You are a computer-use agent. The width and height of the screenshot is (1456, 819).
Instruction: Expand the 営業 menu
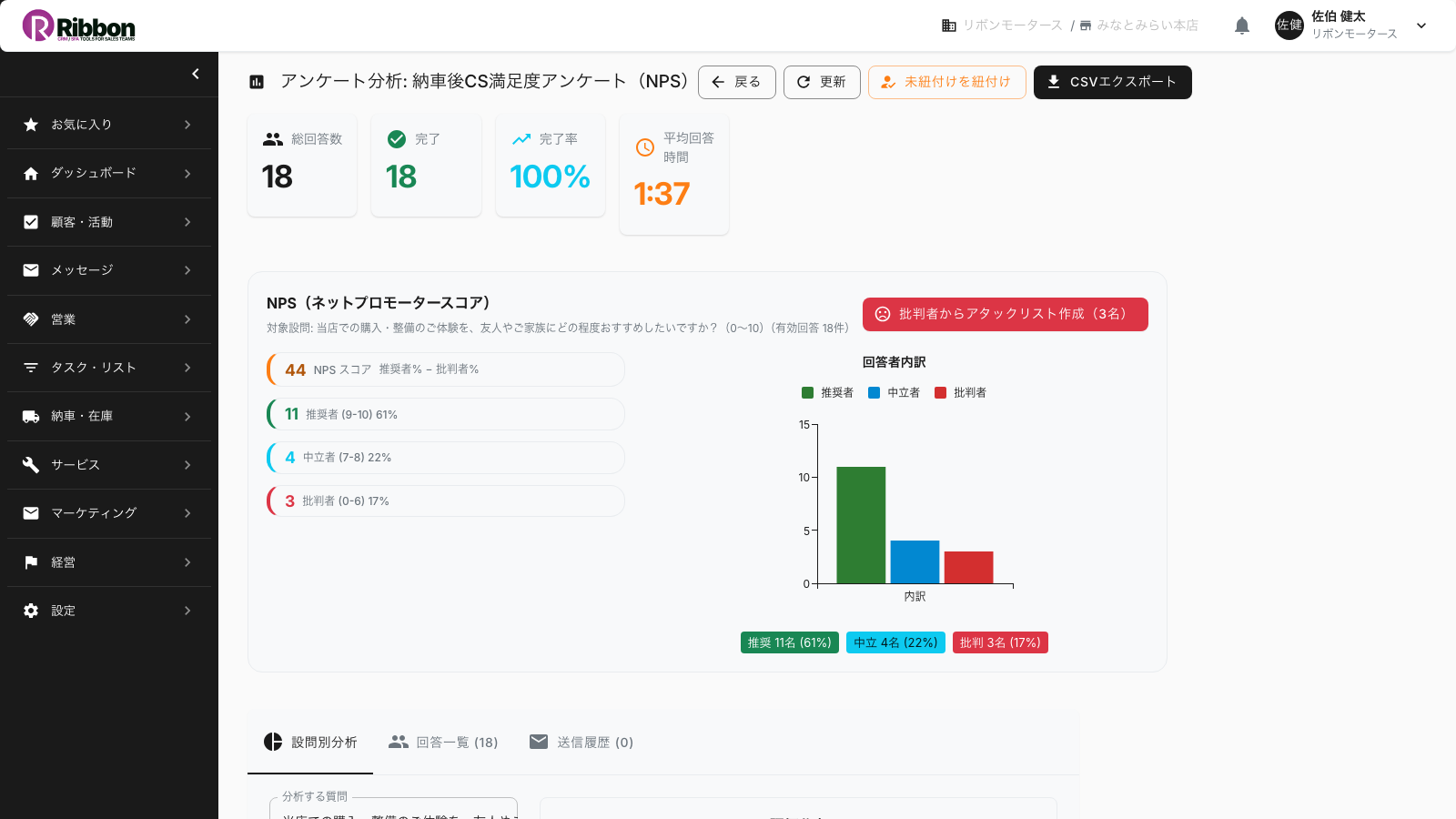[x=187, y=319]
